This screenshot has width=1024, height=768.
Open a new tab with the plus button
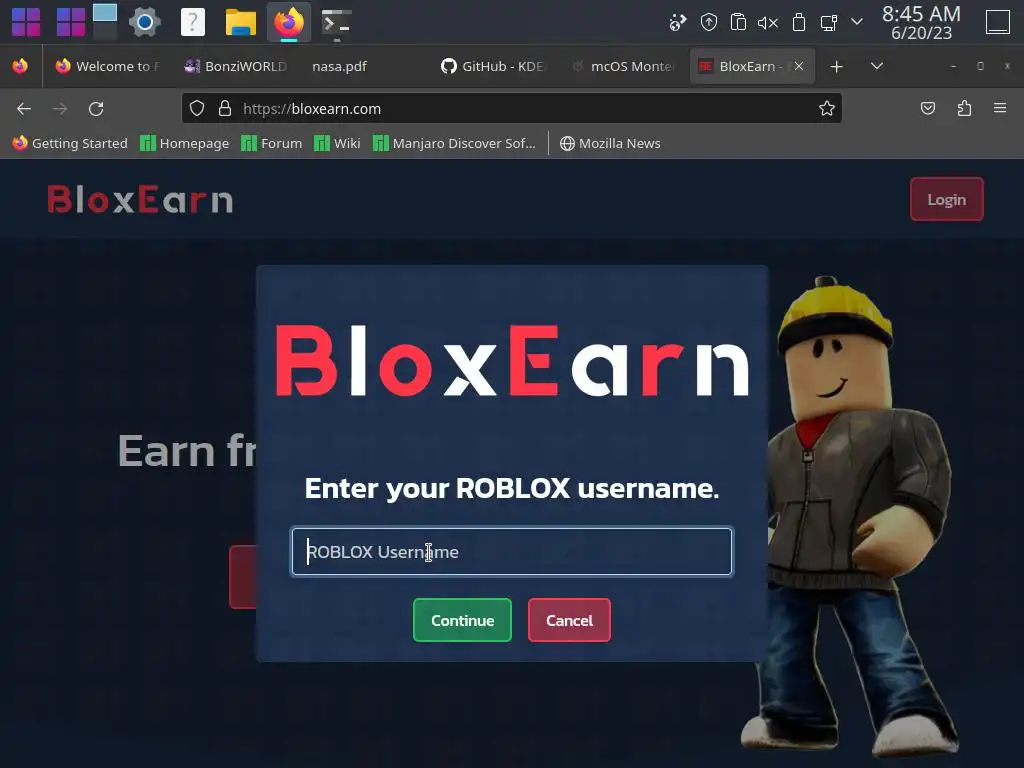click(837, 66)
